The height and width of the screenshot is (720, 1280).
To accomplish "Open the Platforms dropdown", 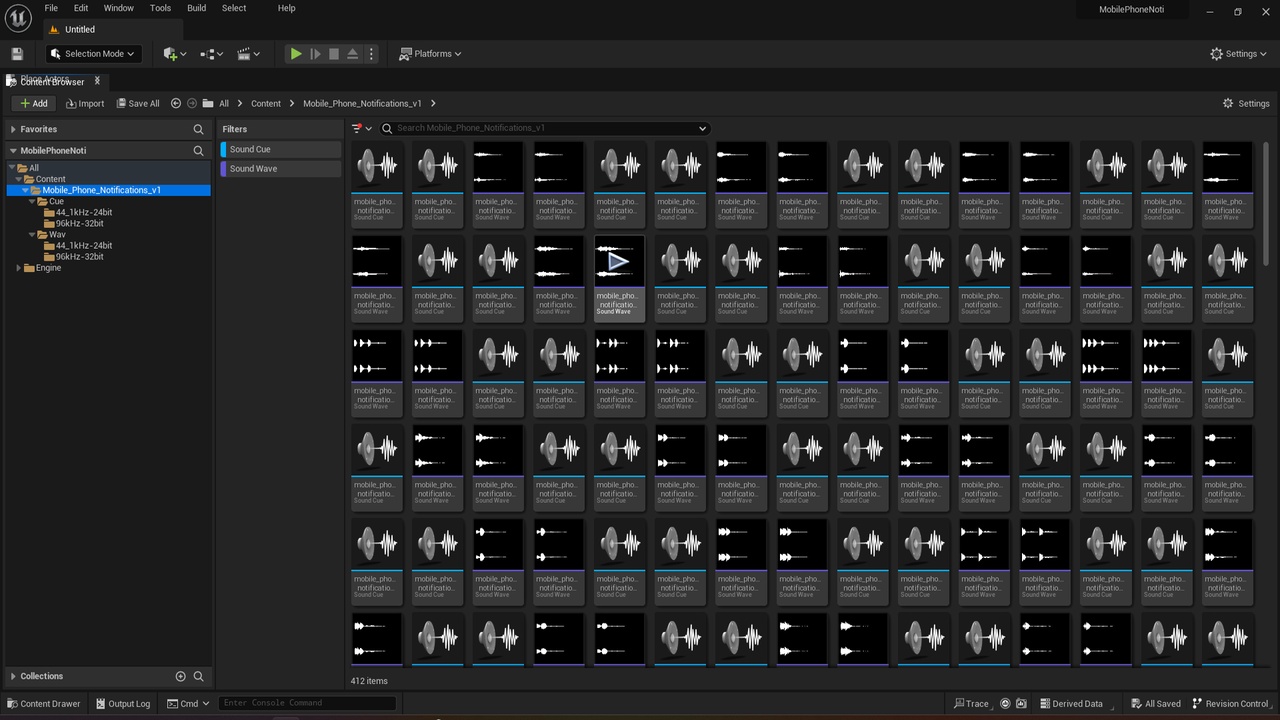I will pyautogui.click(x=431, y=54).
